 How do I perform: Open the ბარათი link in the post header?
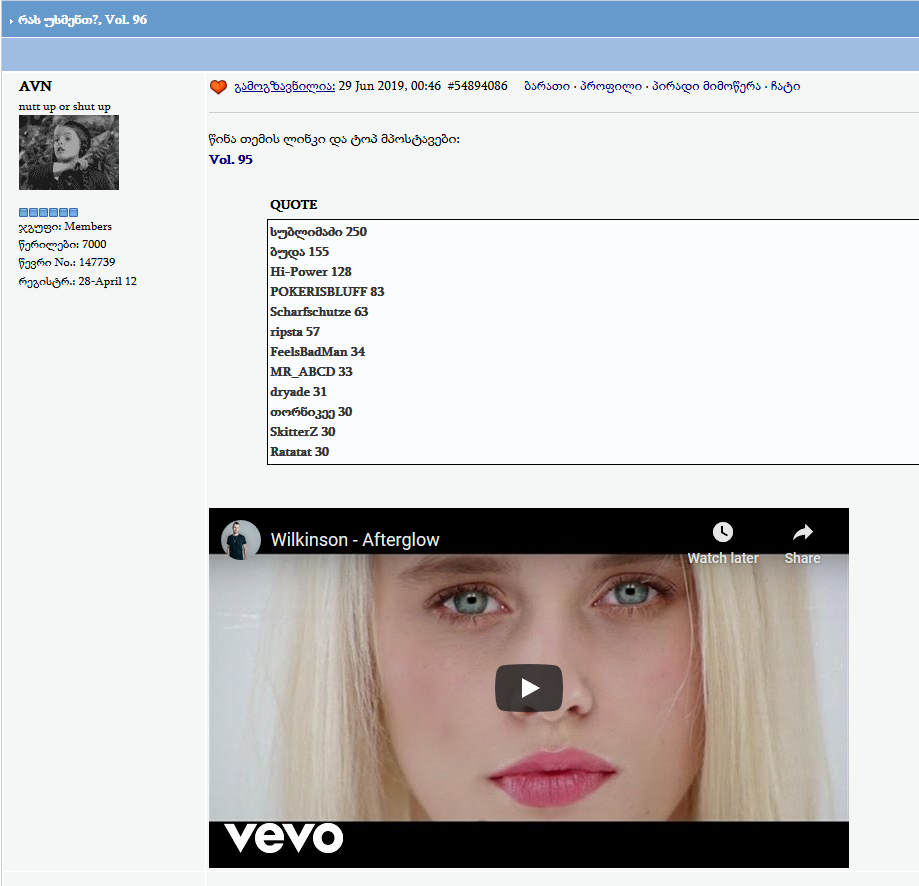(x=546, y=86)
